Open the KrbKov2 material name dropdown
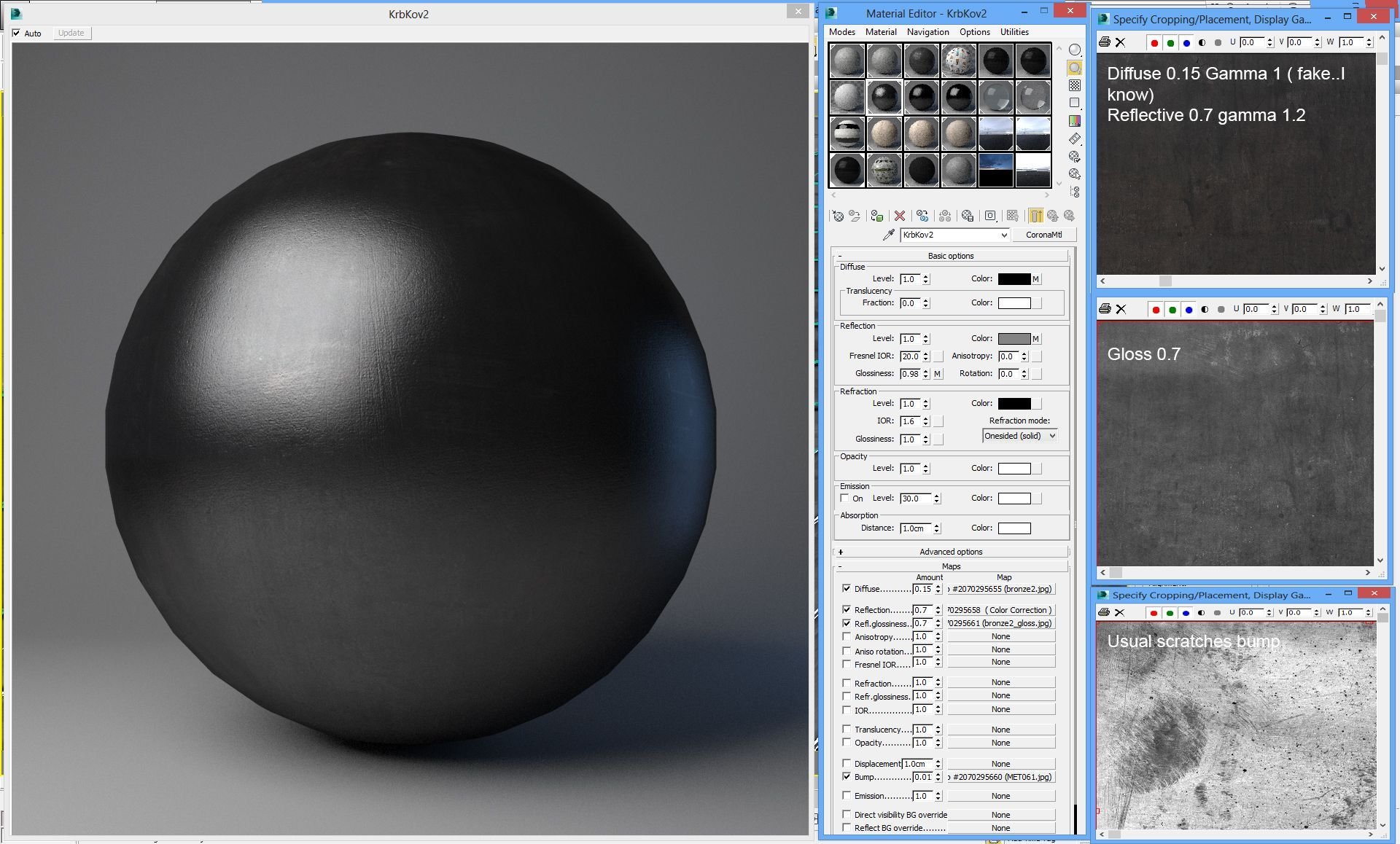The width and height of the screenshot is (1400, 844). coord(1004,235)
